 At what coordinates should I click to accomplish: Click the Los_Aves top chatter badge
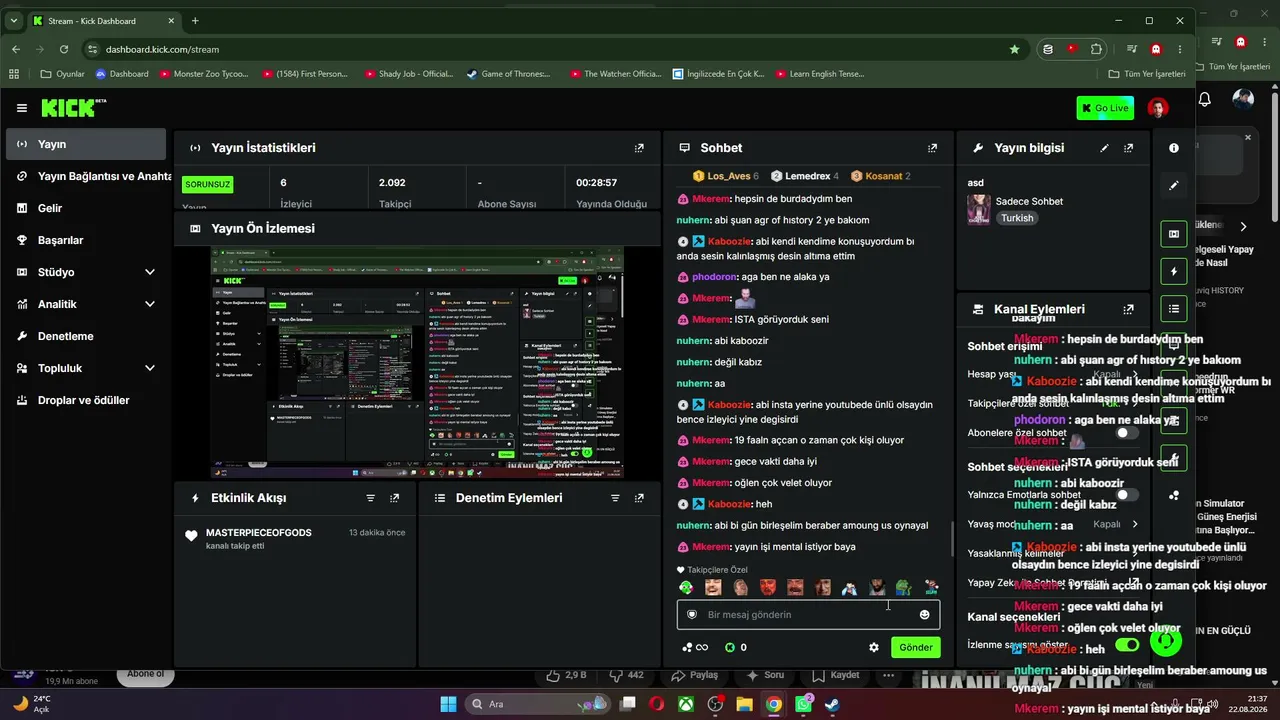click(x=726, y=176)
